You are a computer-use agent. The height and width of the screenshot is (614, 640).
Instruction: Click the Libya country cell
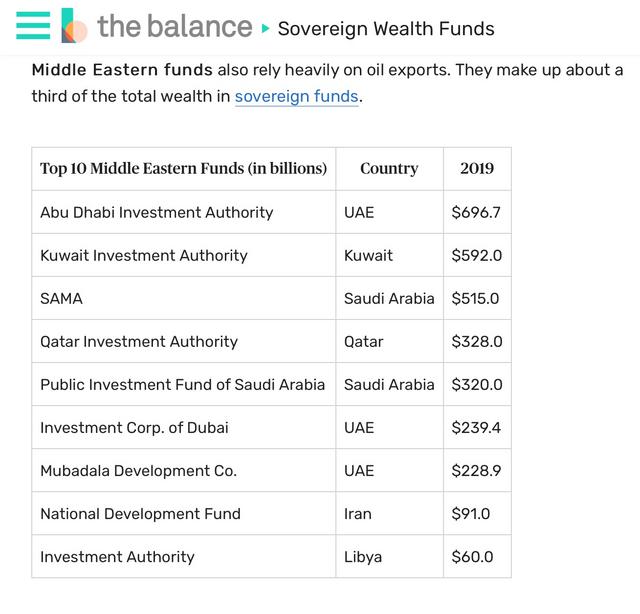point(389,556)
